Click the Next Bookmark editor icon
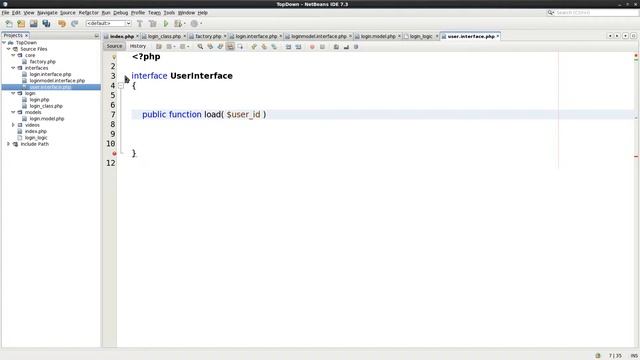This screenshot has height=360, width=640. point(264,47)
